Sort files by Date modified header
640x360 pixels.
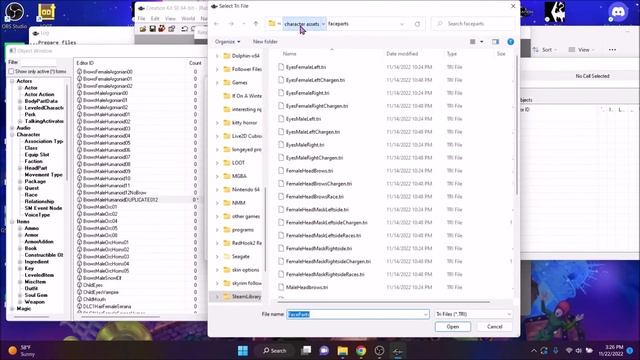pos(402,53)
